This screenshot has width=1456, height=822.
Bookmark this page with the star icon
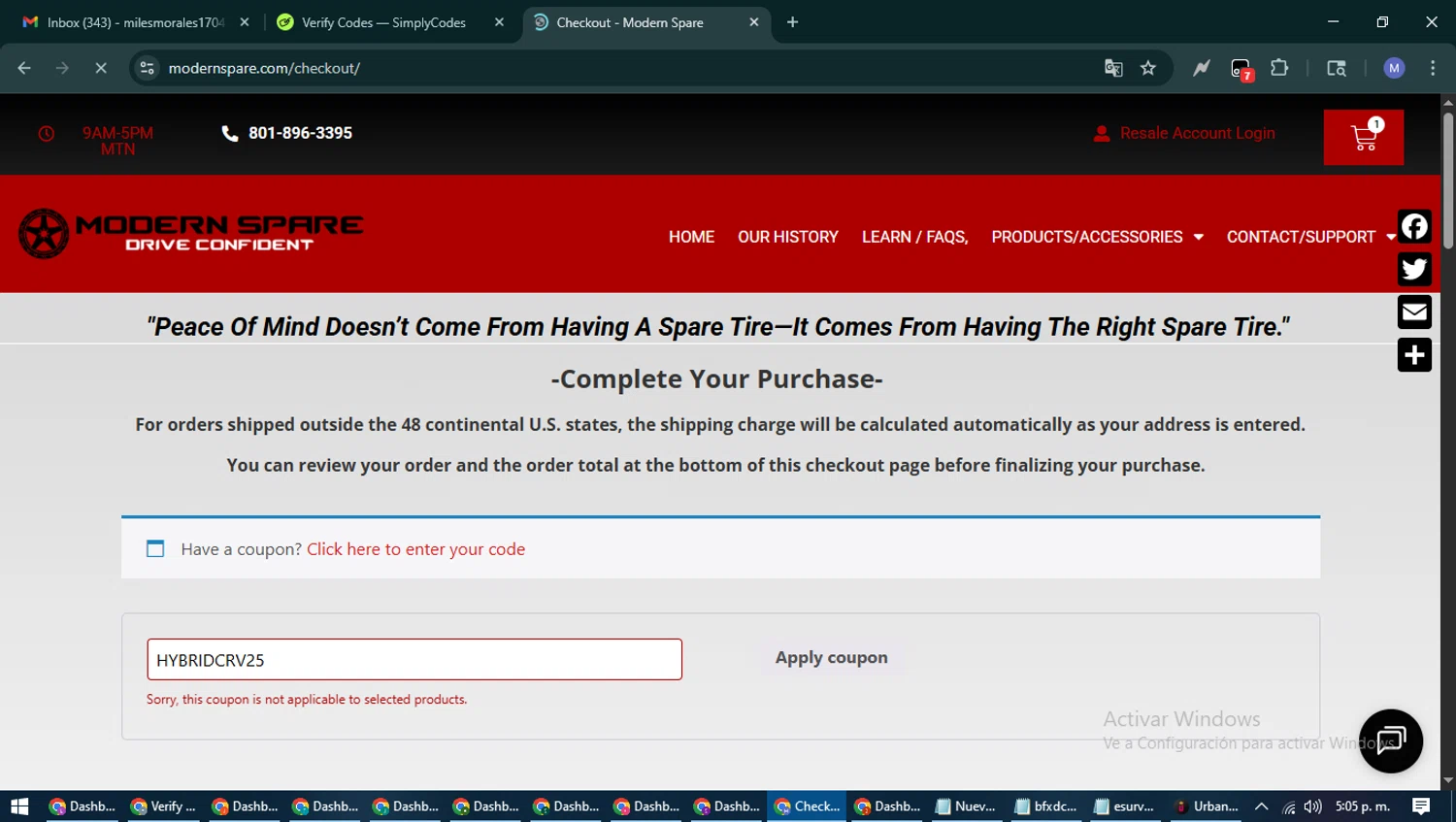click(x=1148, y=68)
